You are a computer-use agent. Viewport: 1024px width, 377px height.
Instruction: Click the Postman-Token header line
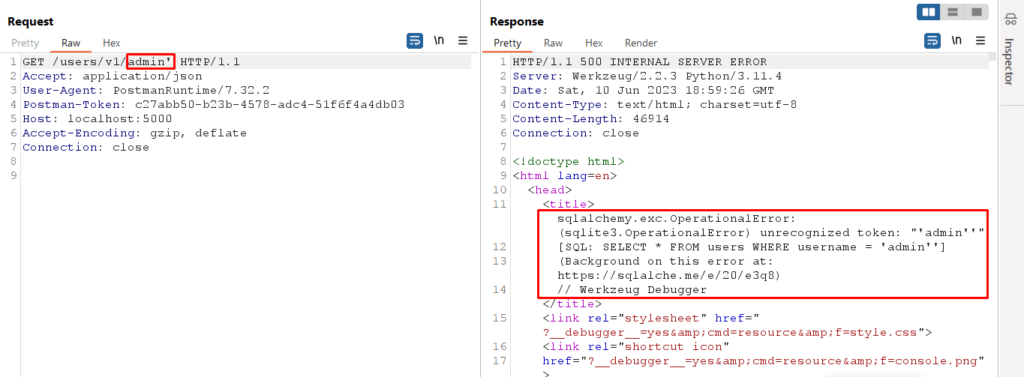[214, 105]
